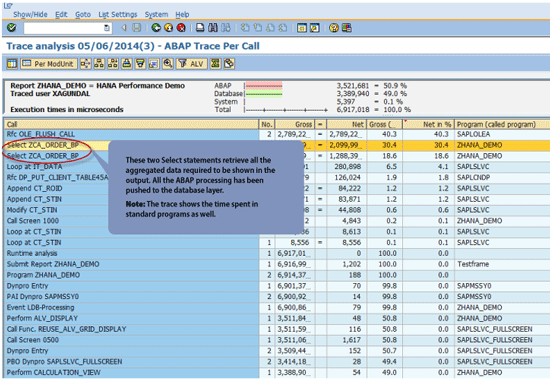Click the yellow Exit arrow icon
This screenshot has width=550, height=380.
click(169, 28)
